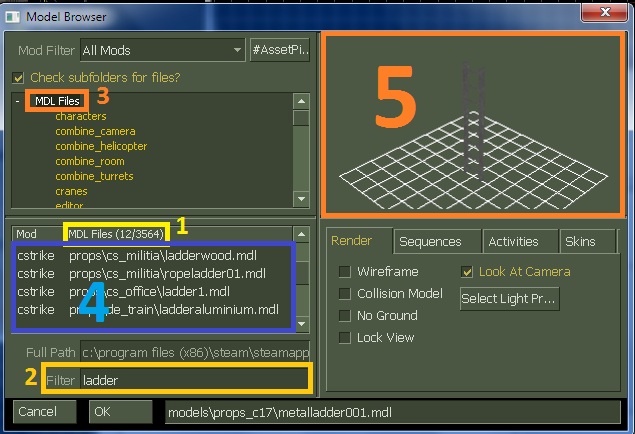Viewport: 635px width, 434px height.
Task: Switch to the Sequences tab
Action: (430, 241)
